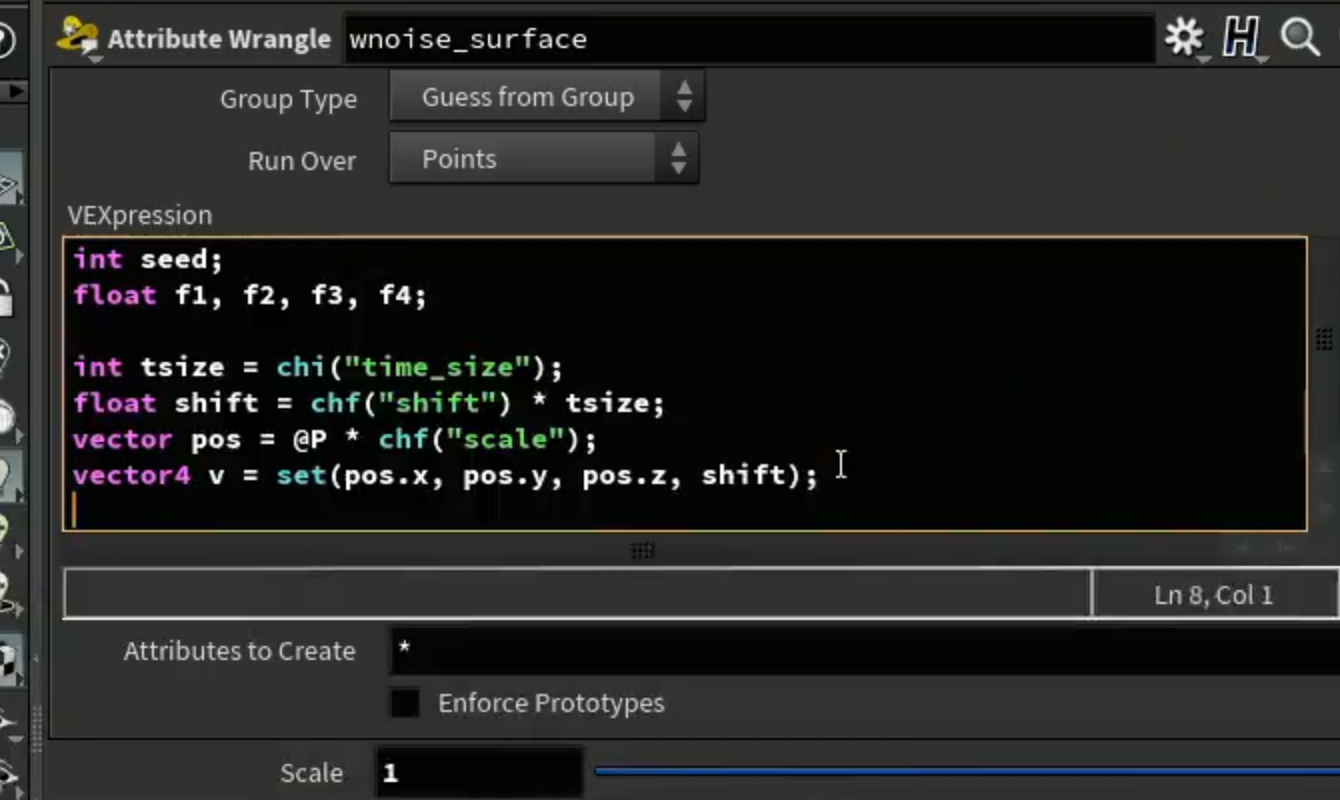Click the editor resize grip below VEXpression
This screenshot has height=800, width=1340.
click(x=643, y=550)
